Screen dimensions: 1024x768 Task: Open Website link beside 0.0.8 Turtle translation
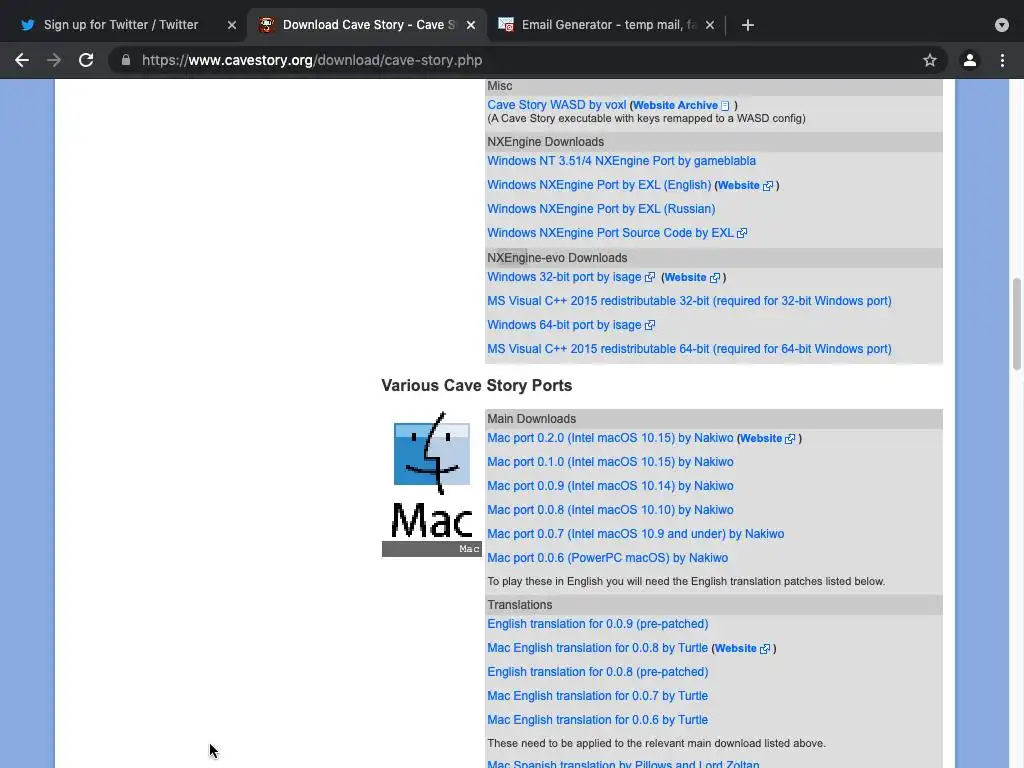coord(742,648)
